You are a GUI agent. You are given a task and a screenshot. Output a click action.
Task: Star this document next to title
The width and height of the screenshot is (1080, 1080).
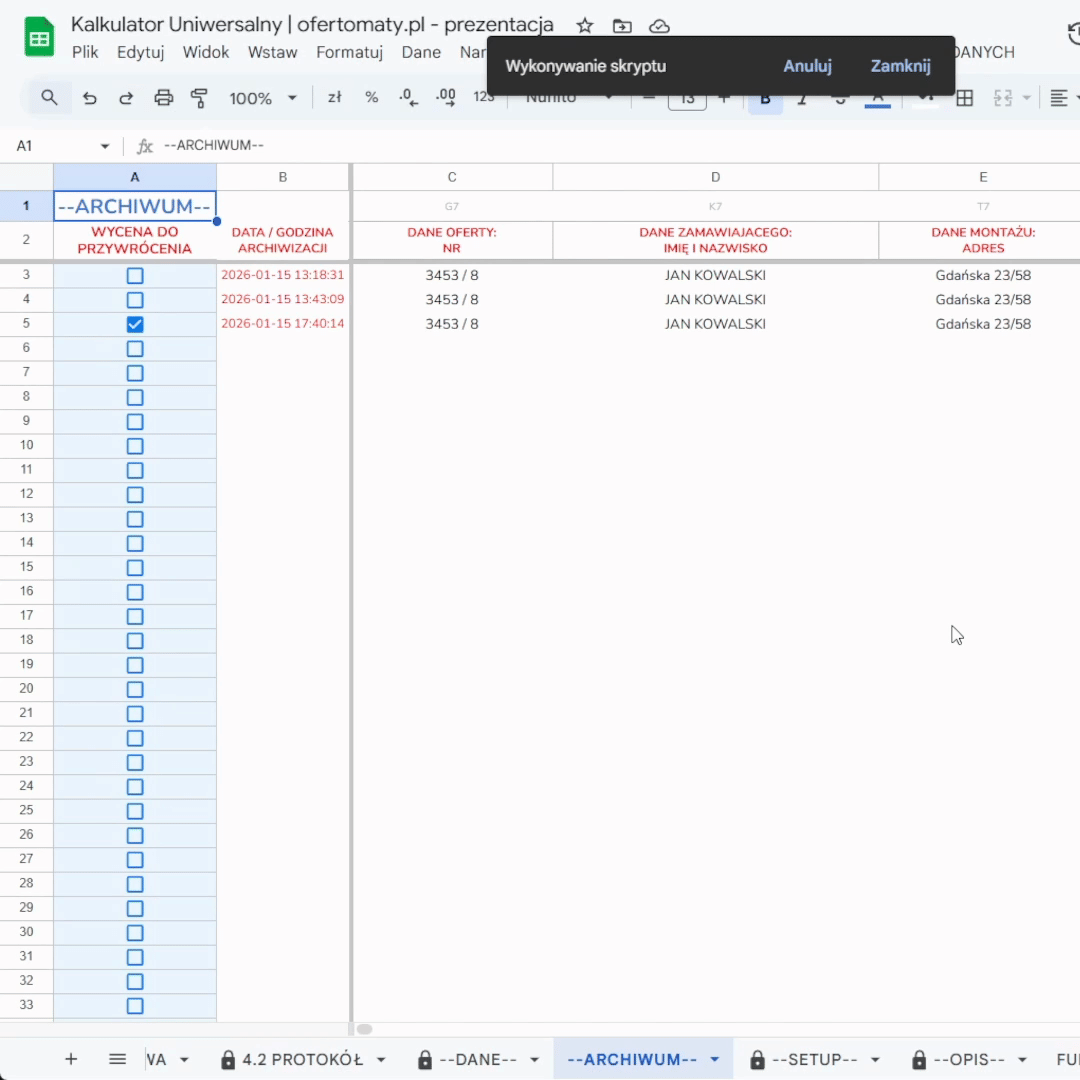pyautogui.click(x=585, y=26)
